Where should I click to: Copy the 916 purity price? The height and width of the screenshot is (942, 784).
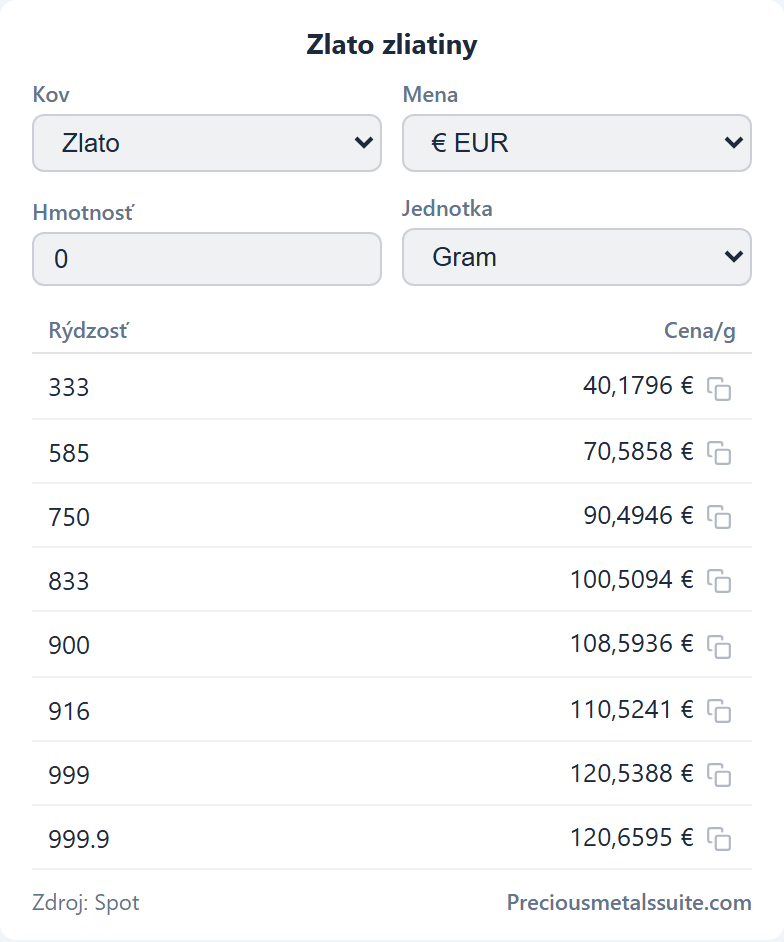[719, 711]
